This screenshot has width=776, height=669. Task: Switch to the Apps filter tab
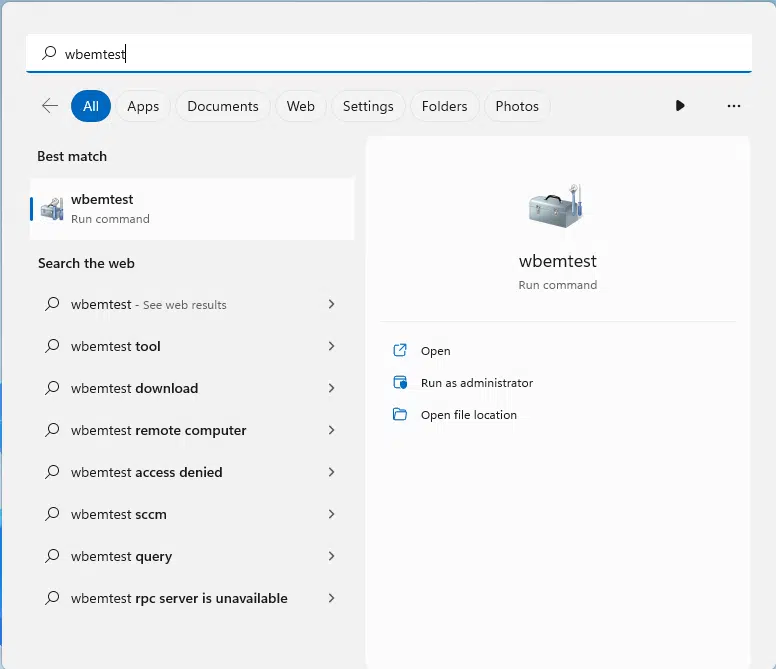pyautogui.click(x=143, y=106)
